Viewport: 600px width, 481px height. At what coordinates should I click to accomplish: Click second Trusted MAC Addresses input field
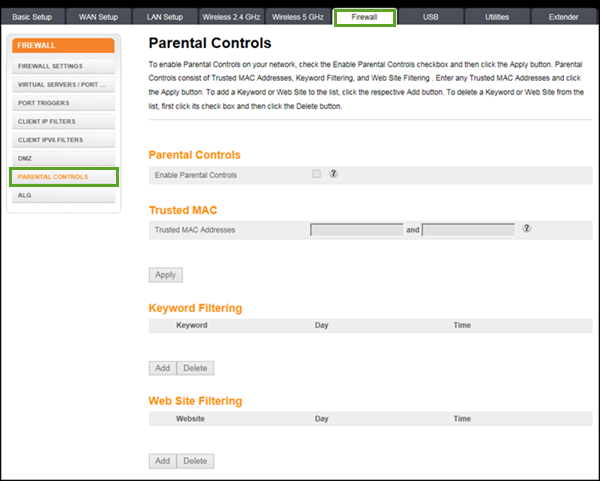click(468, 230)
